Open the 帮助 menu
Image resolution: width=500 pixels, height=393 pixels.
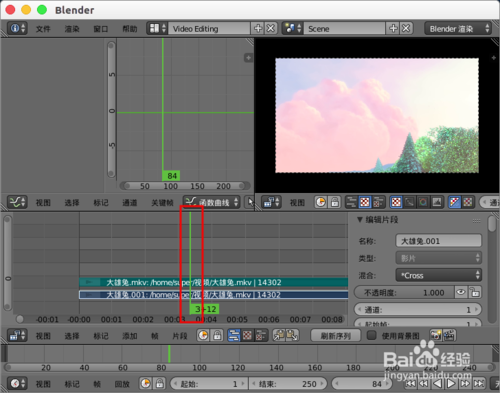(x=130, y=29)
